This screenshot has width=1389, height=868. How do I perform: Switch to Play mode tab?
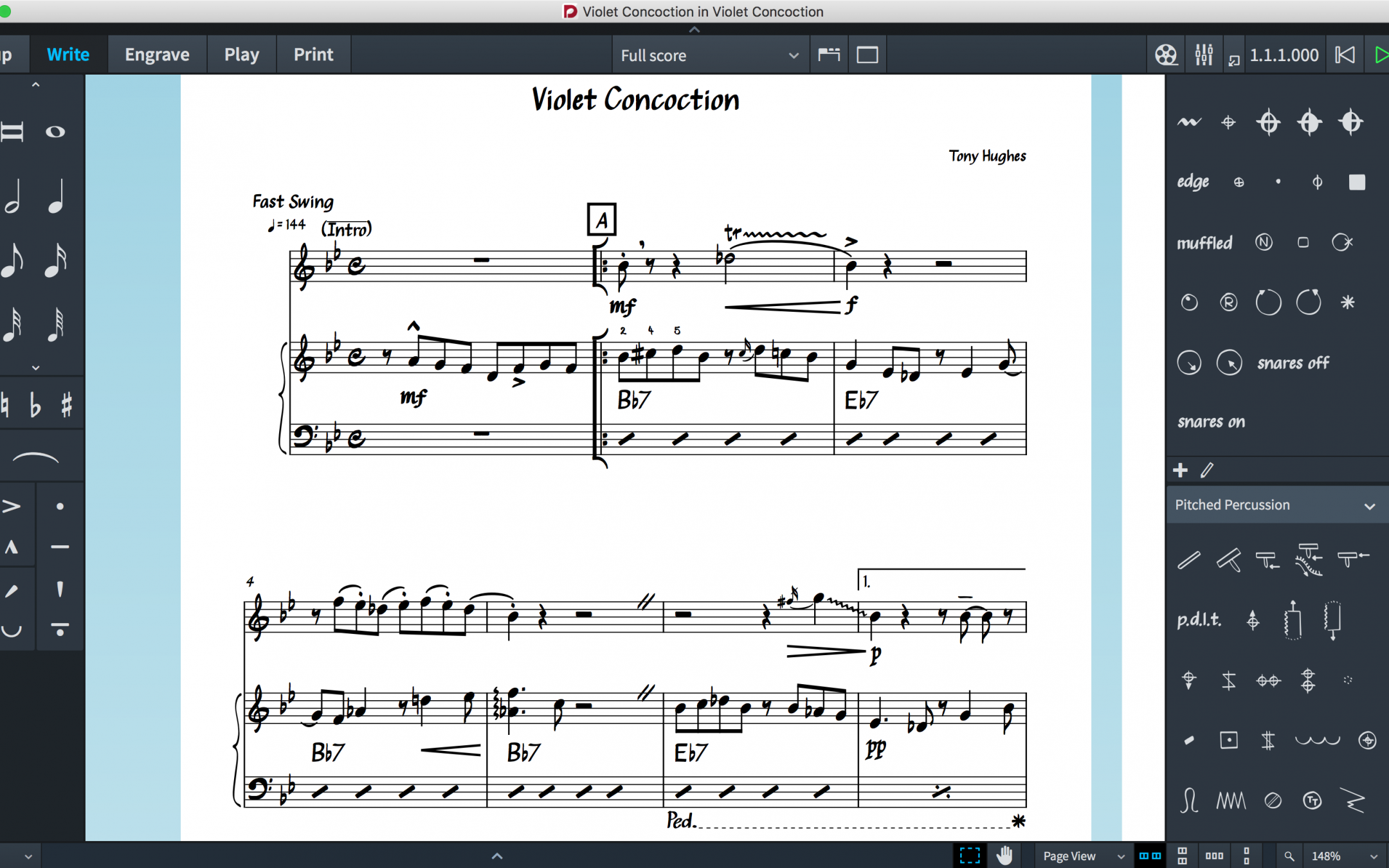[x=242, y=55]
